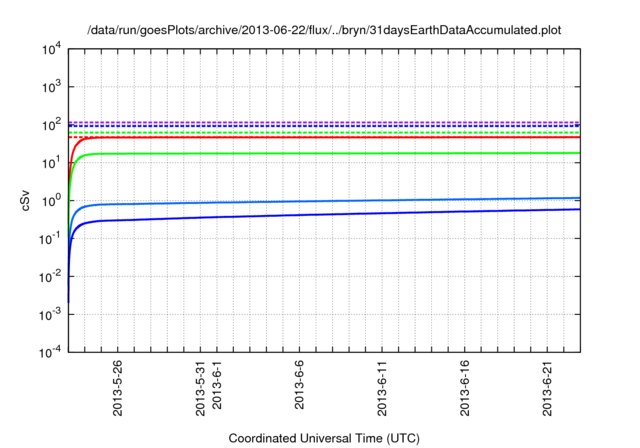The width and height of the screenshot is (640, 448).
Task: Click the plot title file path
Action: point(324,30)
